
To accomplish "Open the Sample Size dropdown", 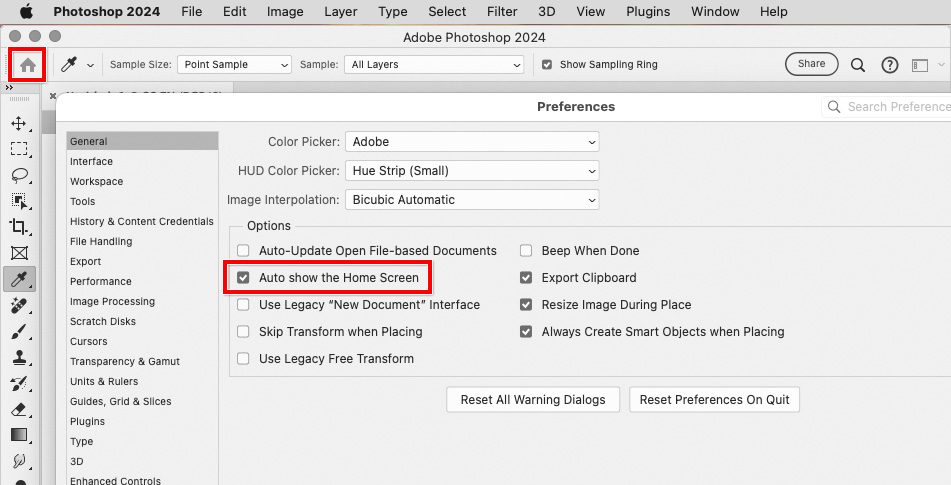I will pyautogui.click(x=234, y=64).
